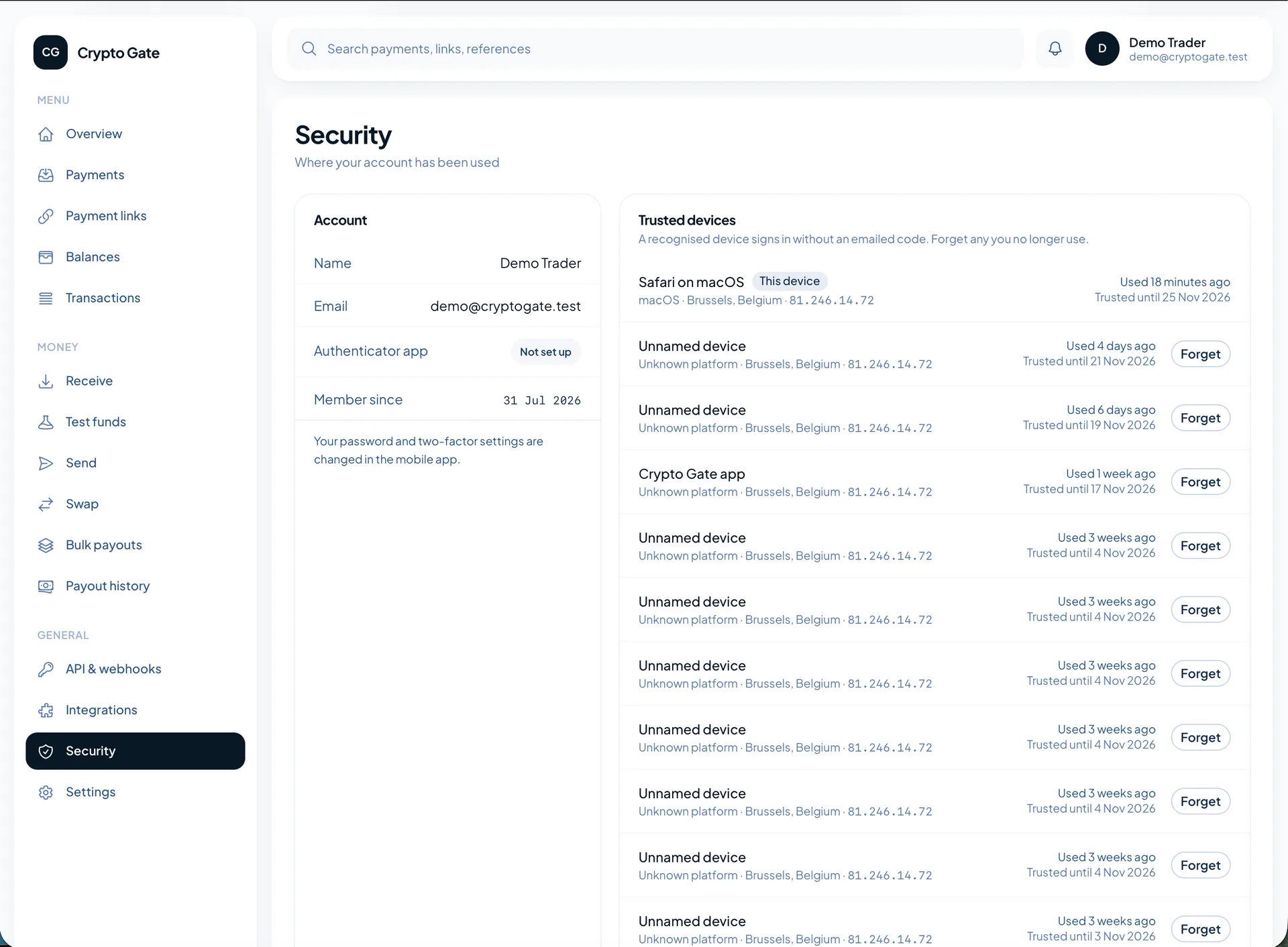Click the Demo Trader avatar circle
1288x947 pixels.
[1102, 48]
